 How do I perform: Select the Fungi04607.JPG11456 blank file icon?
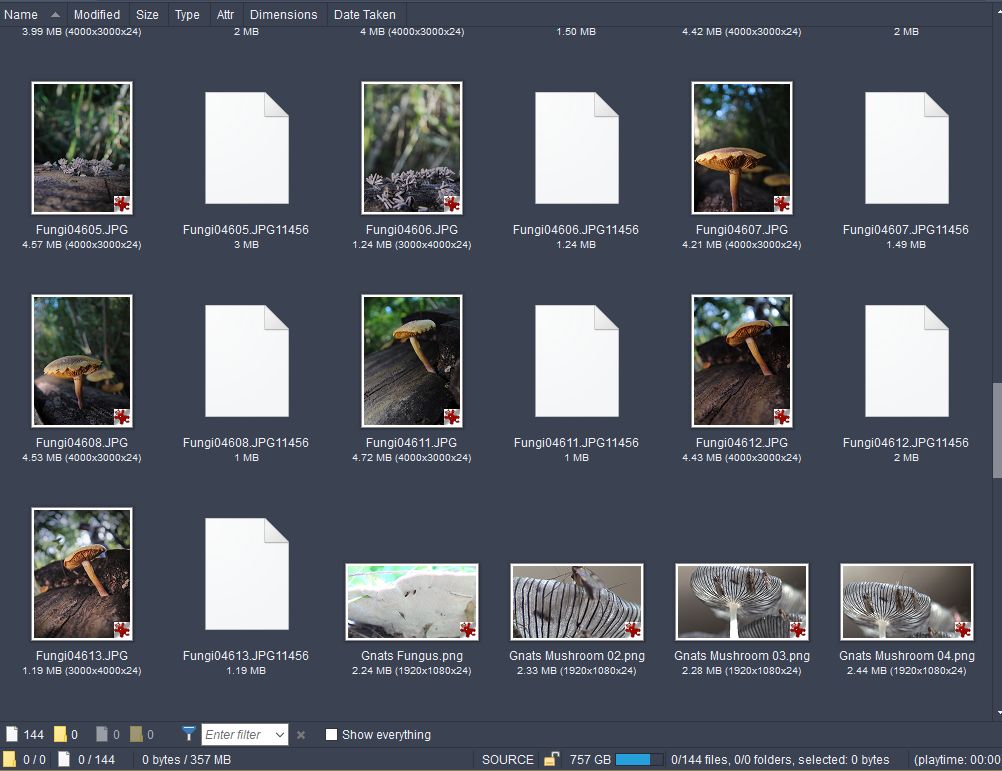tap(906, 148)
